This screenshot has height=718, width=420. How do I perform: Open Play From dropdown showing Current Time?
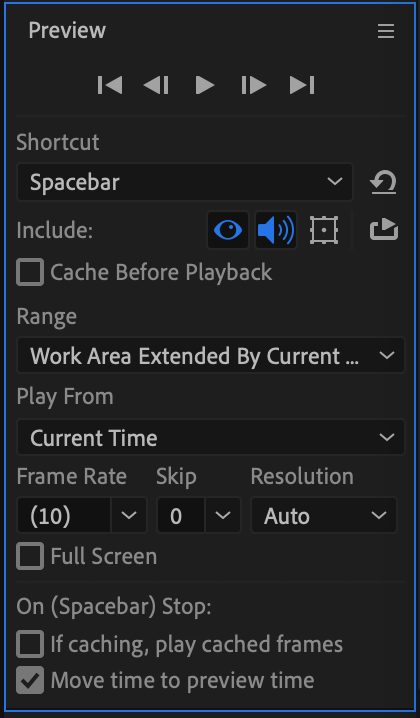[x=211, y=437]
